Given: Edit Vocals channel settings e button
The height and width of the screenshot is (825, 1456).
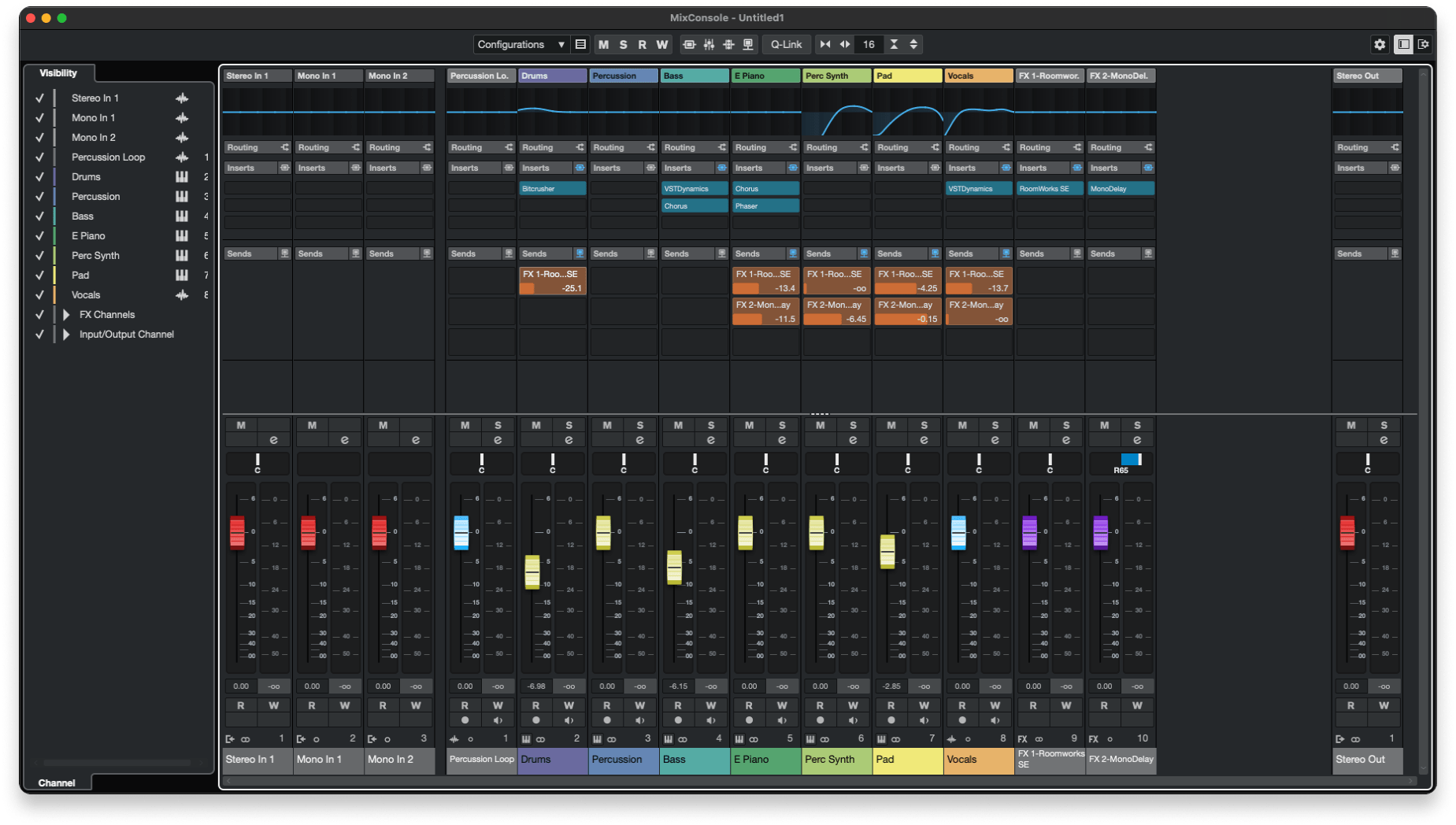Looking at the screenshot, I should click(x=995, y=440).
